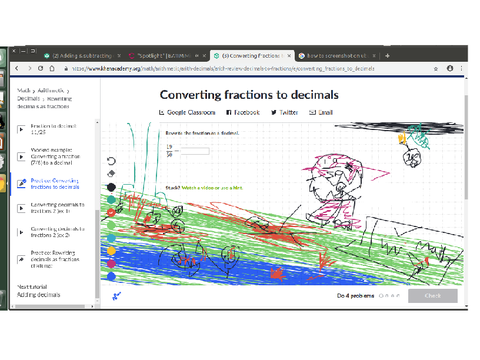Close the Adding & subtracting tab
This screenshot has height=360, width=480.
(x=119, y=56)
